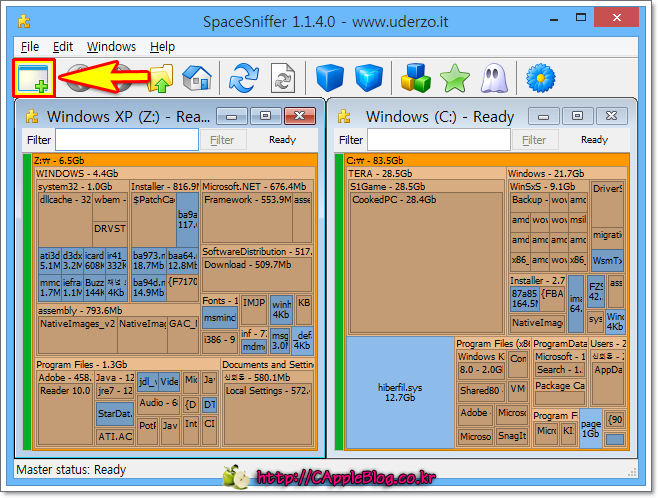Select the AppDa block under Users

tap(608, 383)
